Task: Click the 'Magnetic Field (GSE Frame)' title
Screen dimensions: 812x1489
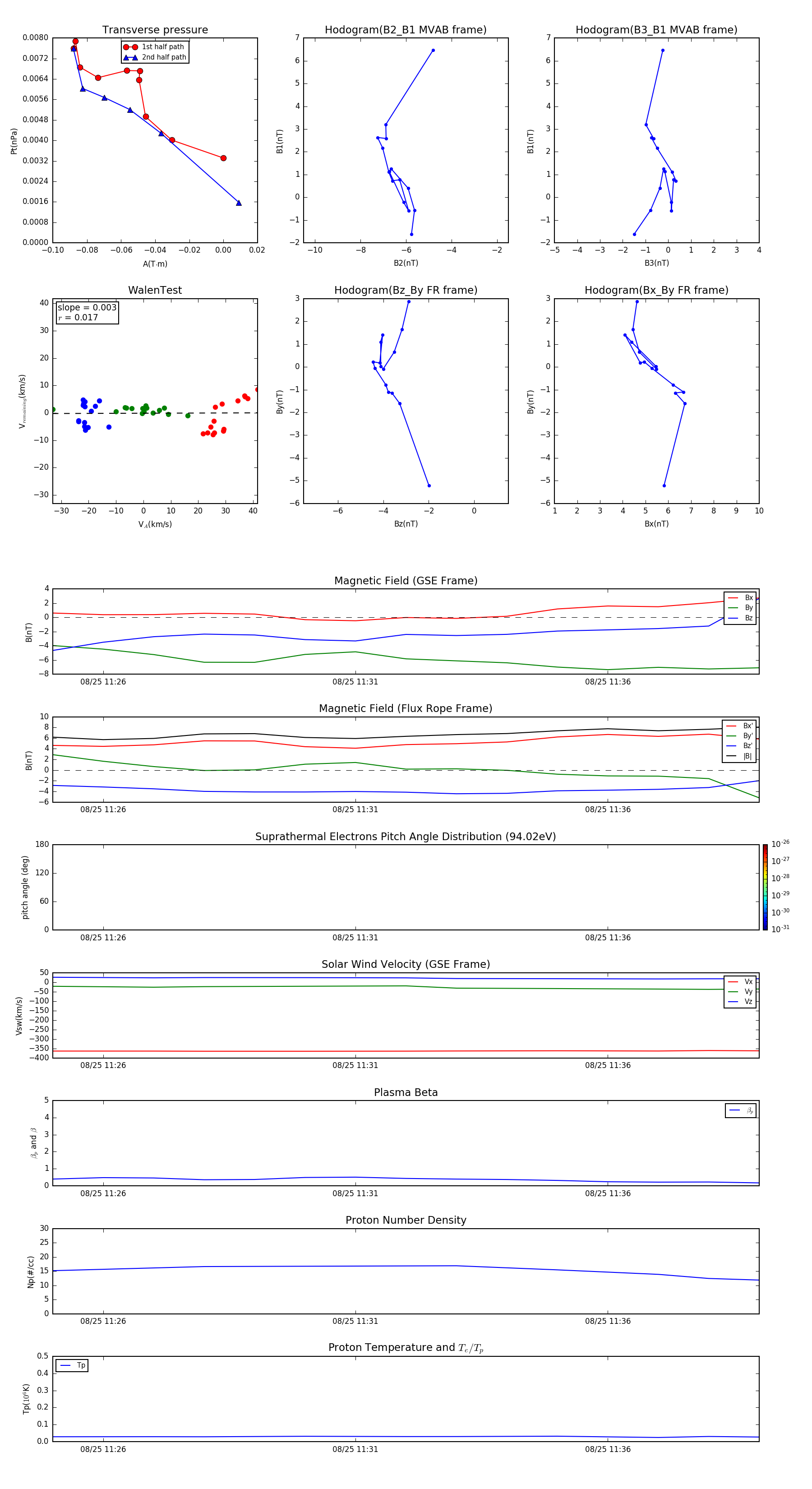Action: tap(406, 581)
